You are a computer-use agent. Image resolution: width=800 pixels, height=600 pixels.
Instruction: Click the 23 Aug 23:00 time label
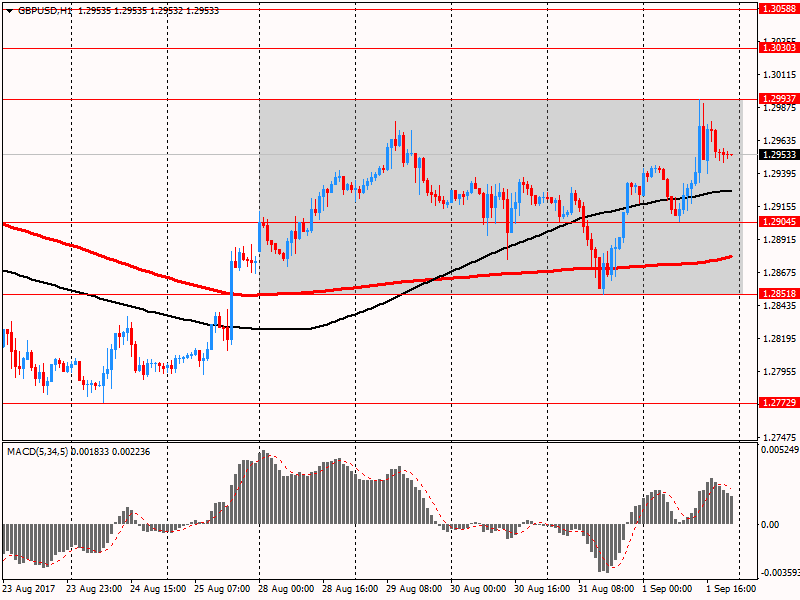(x=94, y=589)
